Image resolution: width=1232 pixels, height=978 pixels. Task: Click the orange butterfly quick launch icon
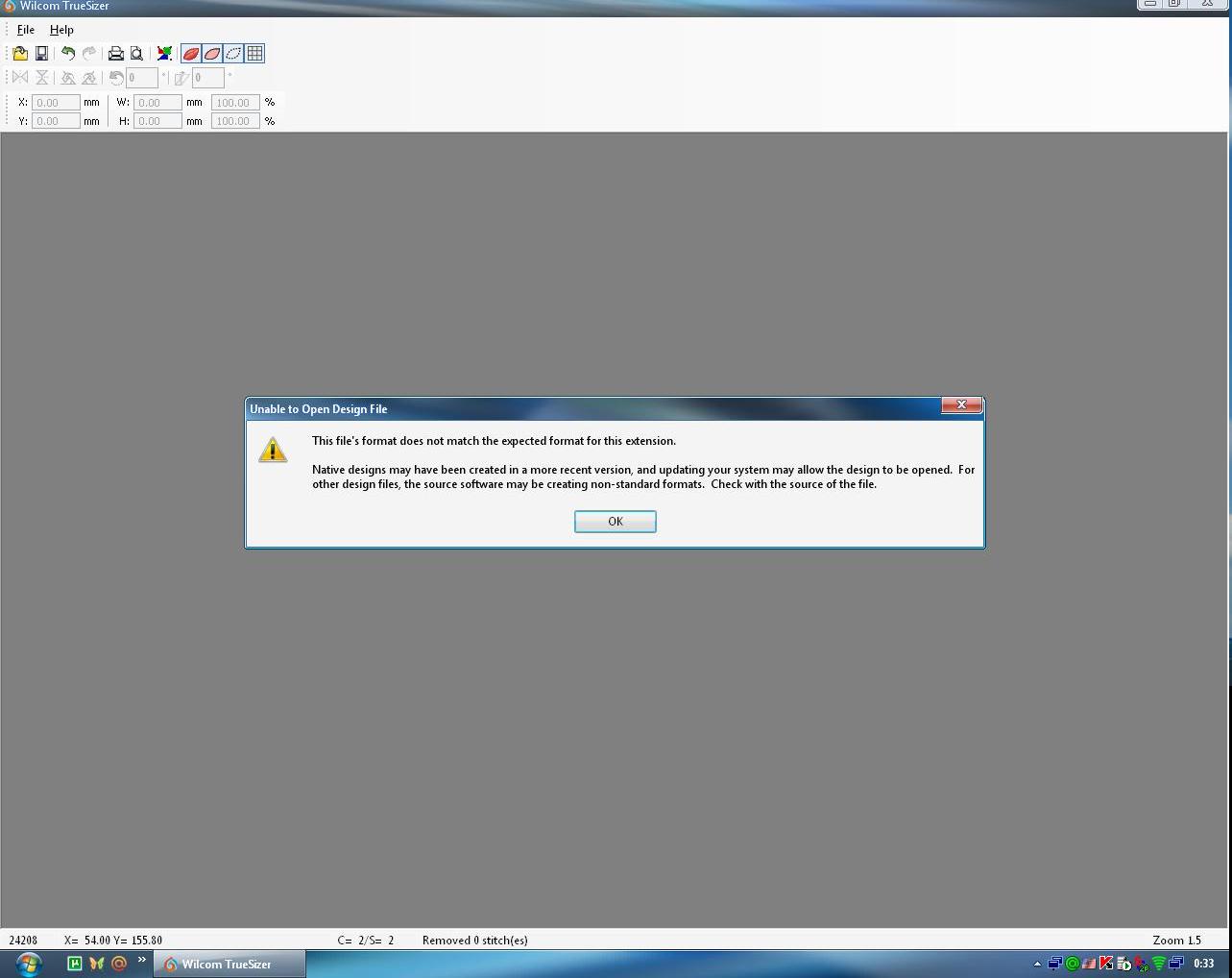coord(97,963)
